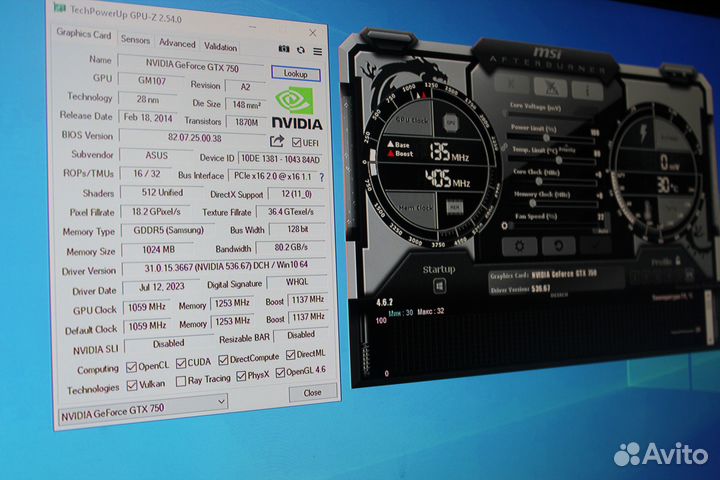This screenshot has width=720, height=480.
Task: Click the lightning bolt voltage icon
Action: tap(643, 133)
